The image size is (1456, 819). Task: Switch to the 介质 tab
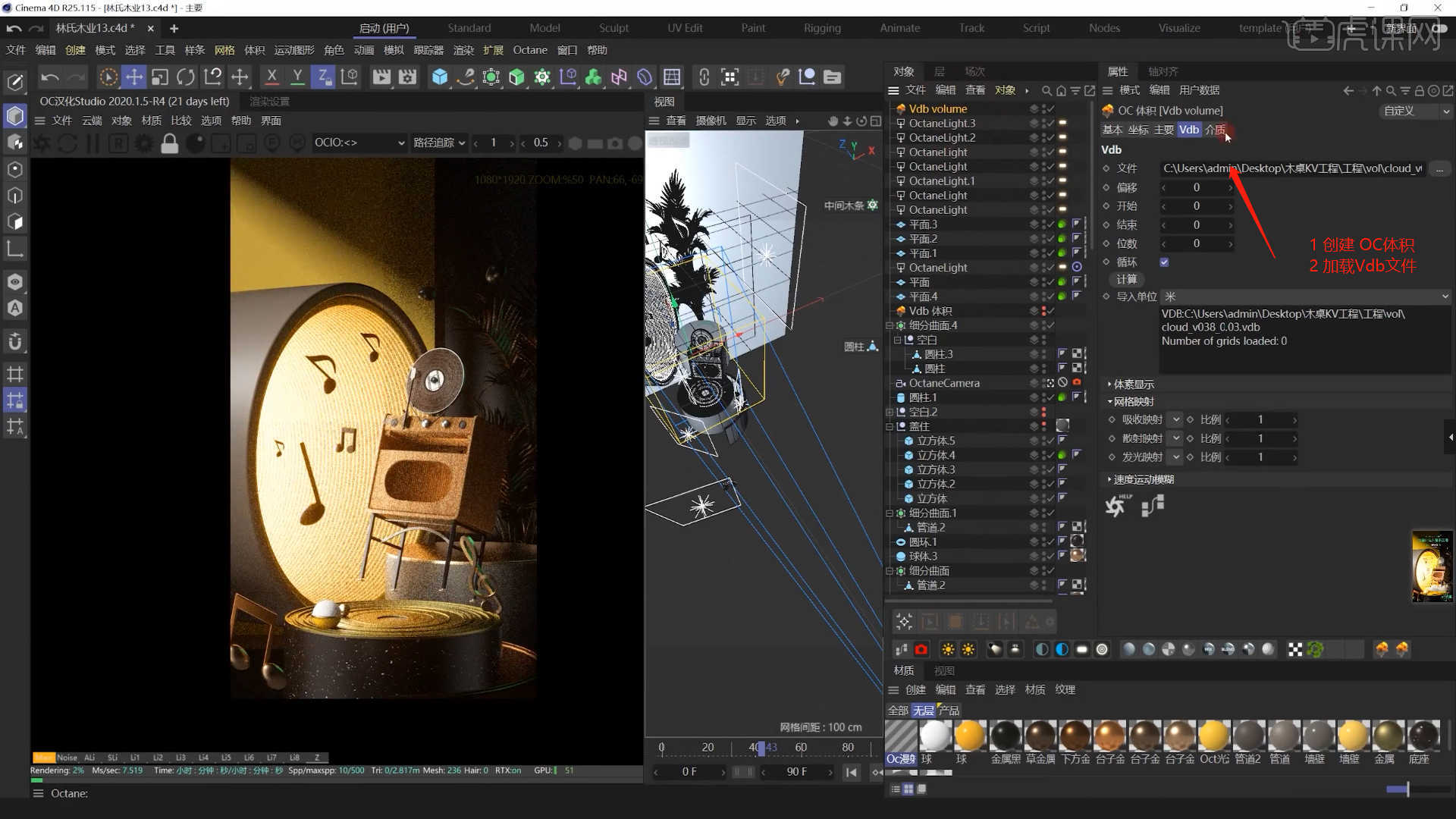[x=1215, y=130]
